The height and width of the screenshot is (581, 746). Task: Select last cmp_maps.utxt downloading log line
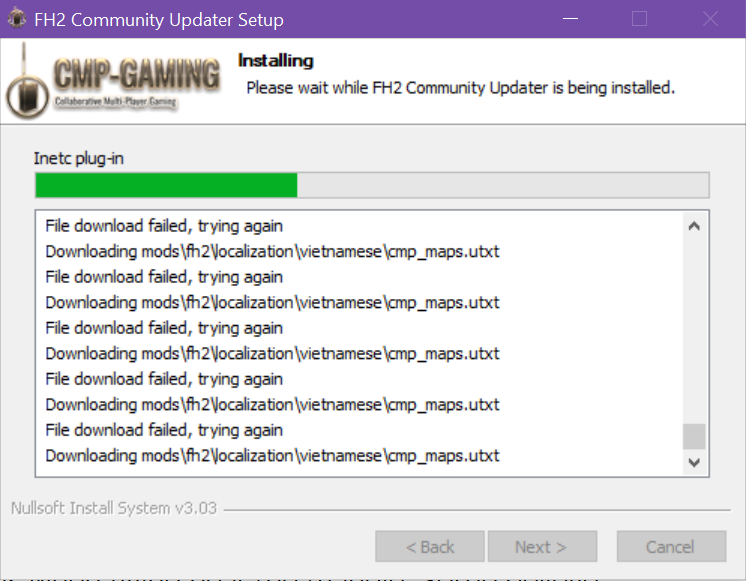[x=272, y=456]
